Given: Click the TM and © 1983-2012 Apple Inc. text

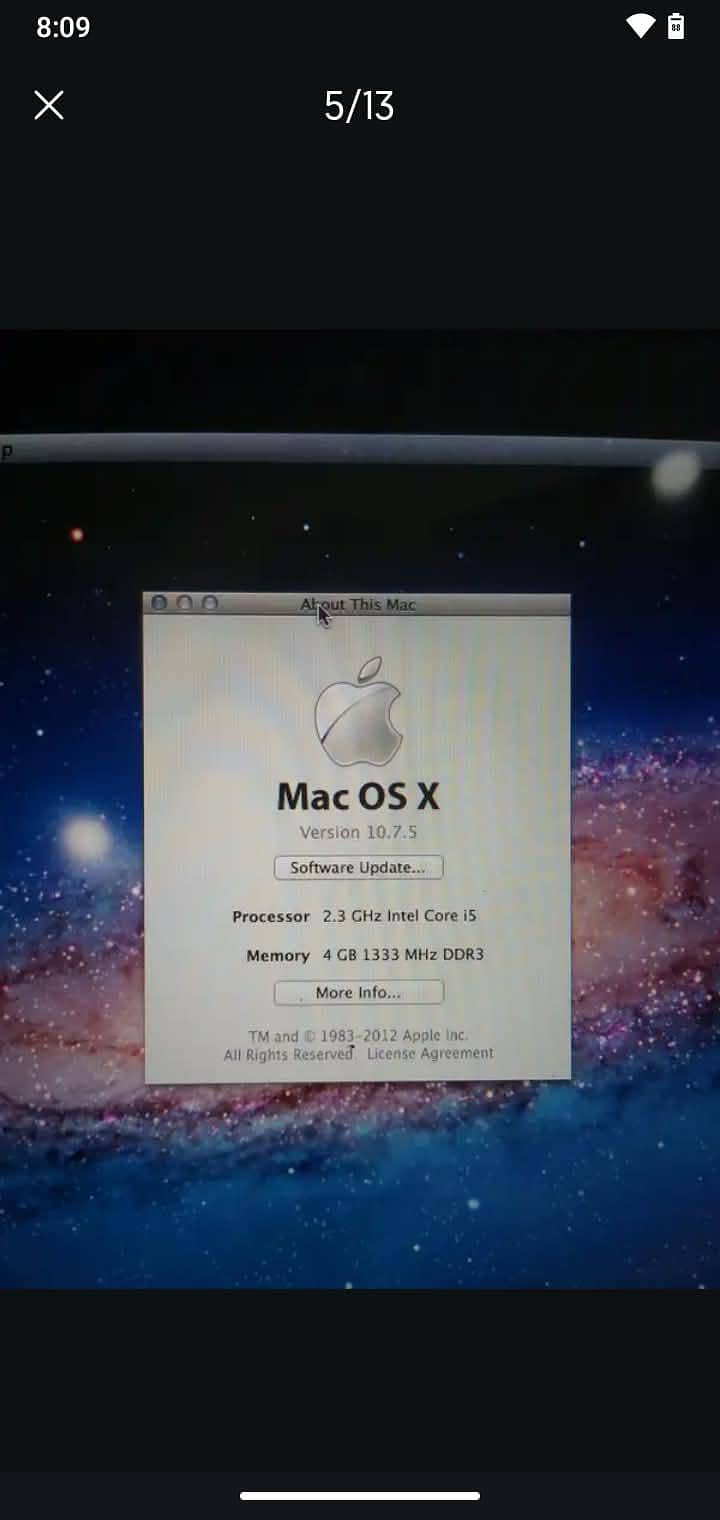Looking at the screenshot, I should click(358, 1036).
